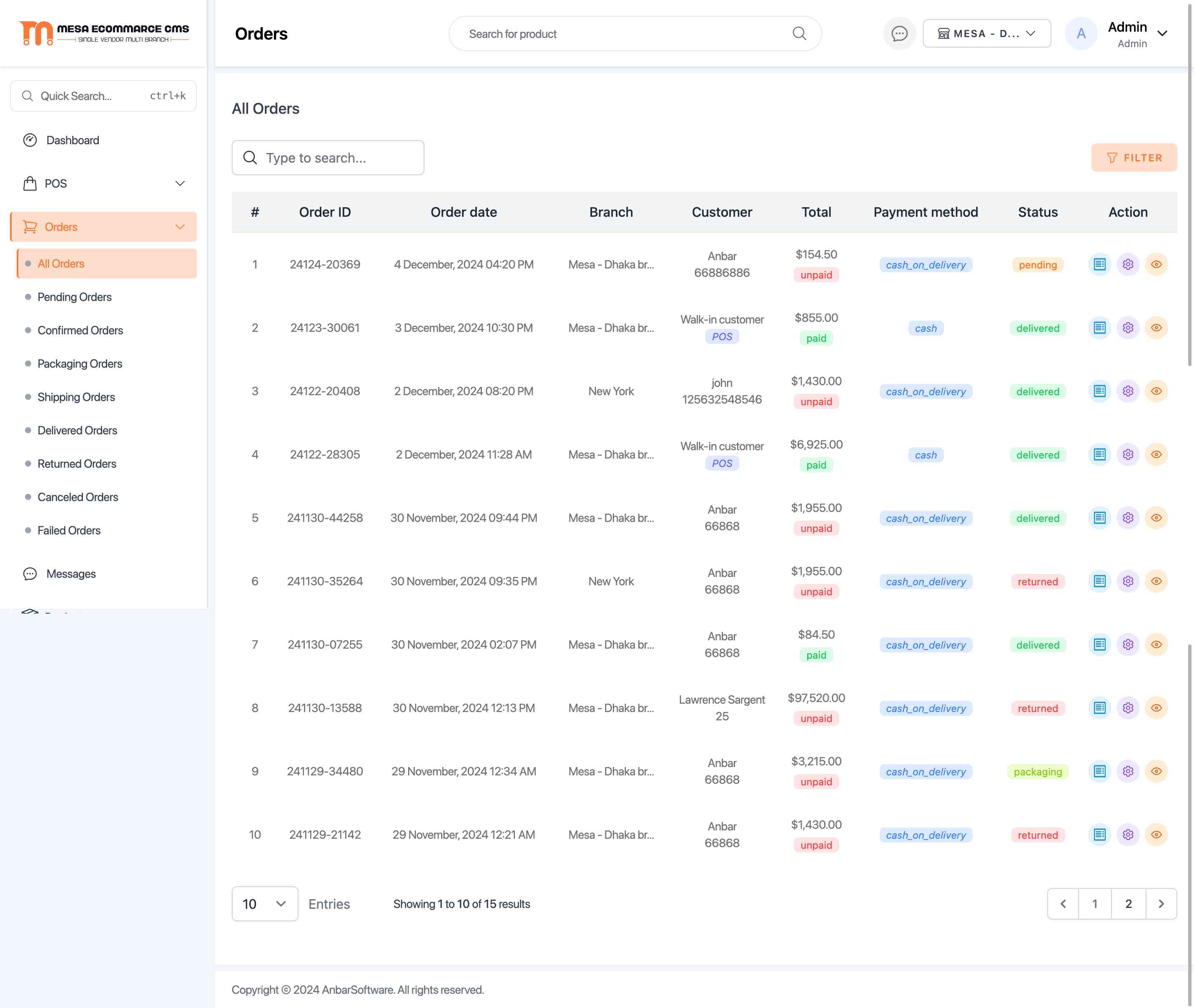Screen dimensions: 1194x1008
Task: View order 24122-28305 with the eye icon
Action: (1156, 455)
